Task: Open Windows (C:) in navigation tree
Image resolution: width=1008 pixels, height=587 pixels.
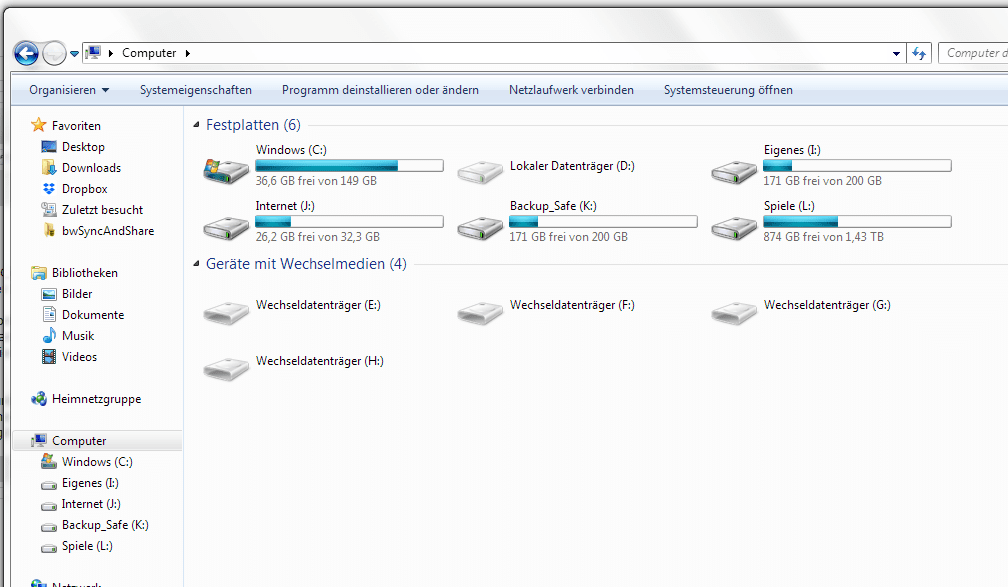Action: [x=87, y=462]
